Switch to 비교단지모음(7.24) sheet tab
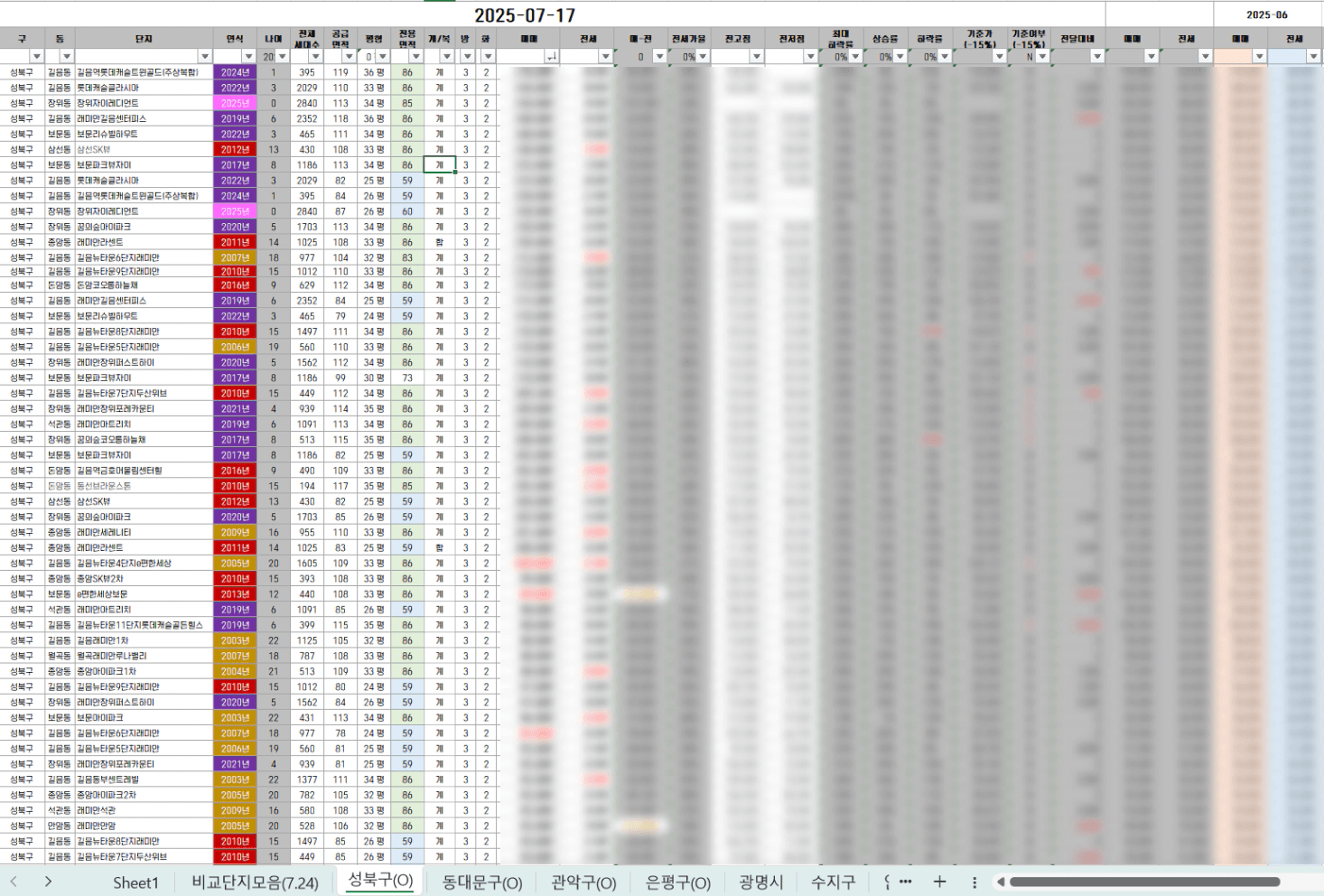This screenshot has width=1324, height=896. point(255,882)
